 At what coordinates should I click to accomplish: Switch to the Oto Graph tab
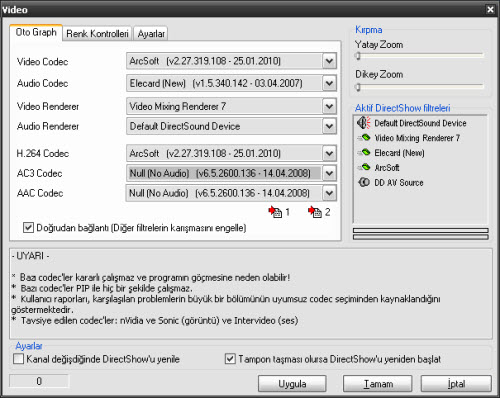36,32
